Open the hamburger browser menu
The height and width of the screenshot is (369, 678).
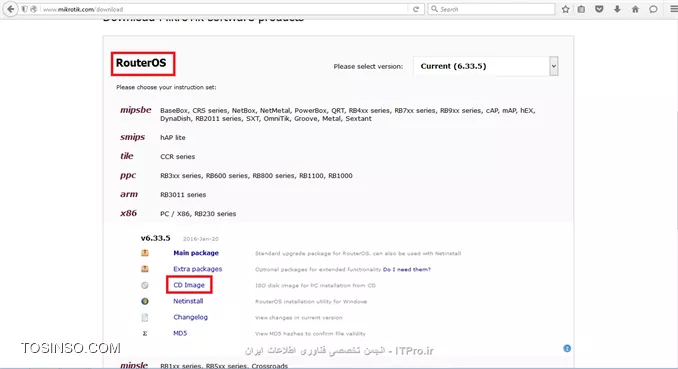[674, 9]
